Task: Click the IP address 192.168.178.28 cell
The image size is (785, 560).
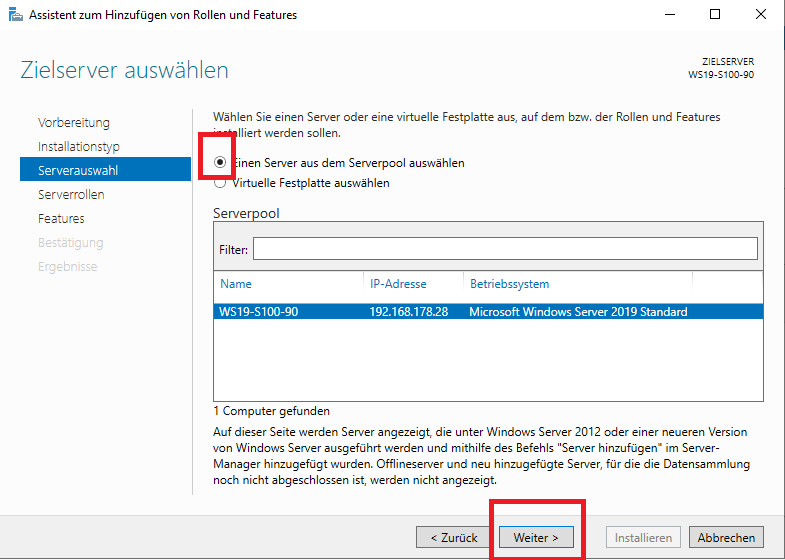Action: (409, 312)
